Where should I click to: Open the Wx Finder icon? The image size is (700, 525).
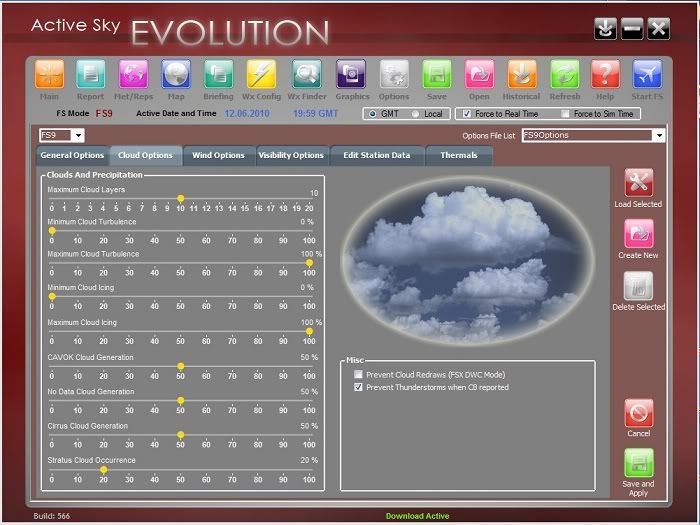click(307, 74)
